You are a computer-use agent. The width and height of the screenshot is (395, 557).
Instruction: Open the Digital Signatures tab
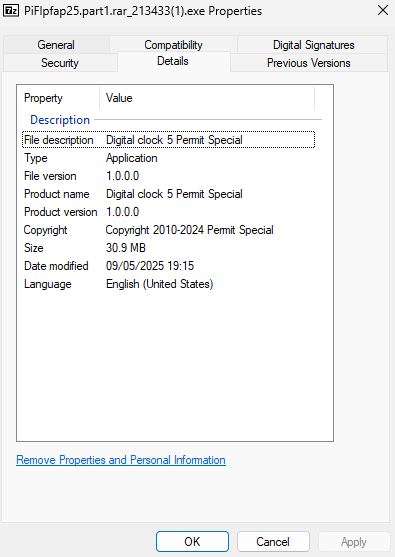pos(313,45)
